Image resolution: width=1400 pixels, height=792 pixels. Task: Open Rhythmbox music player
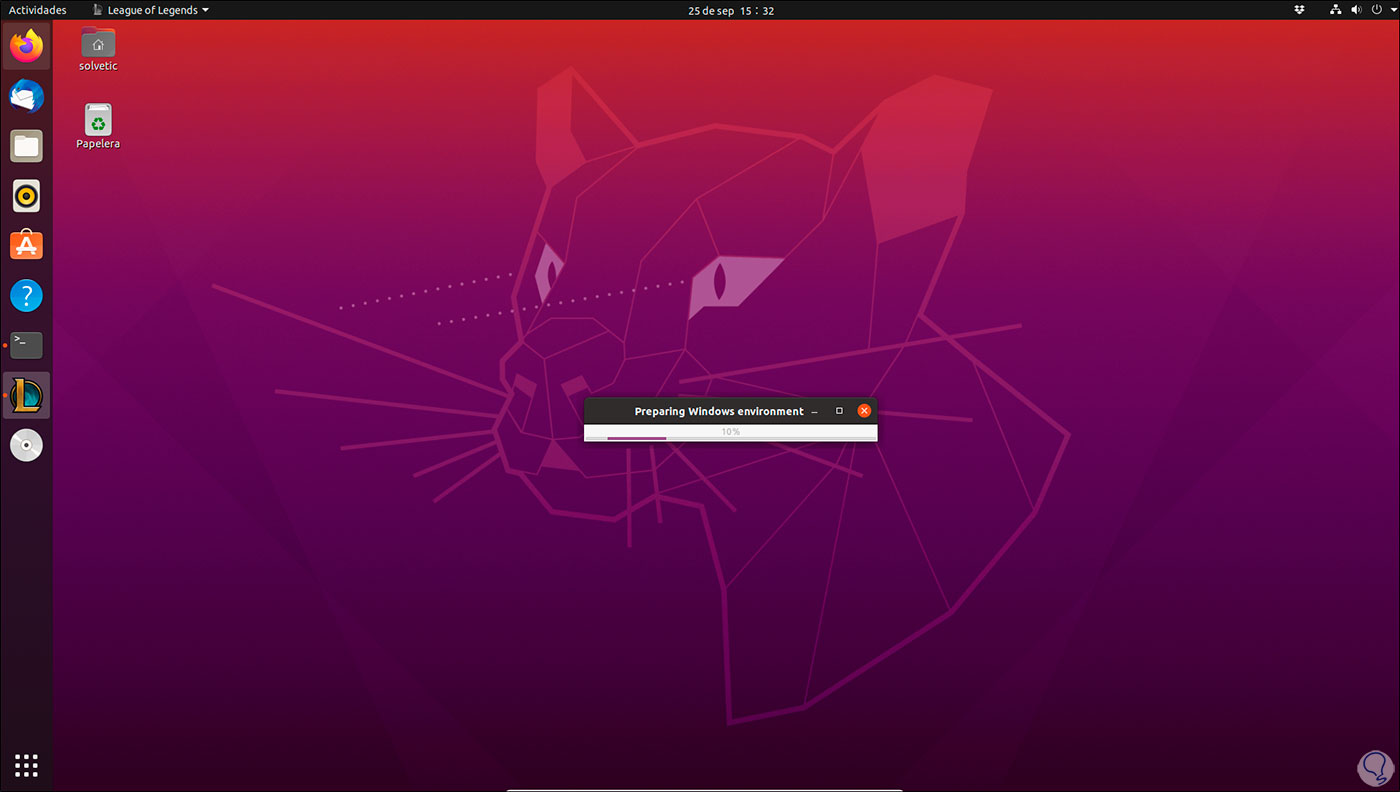pyautogui.click(x=27, y=196)
